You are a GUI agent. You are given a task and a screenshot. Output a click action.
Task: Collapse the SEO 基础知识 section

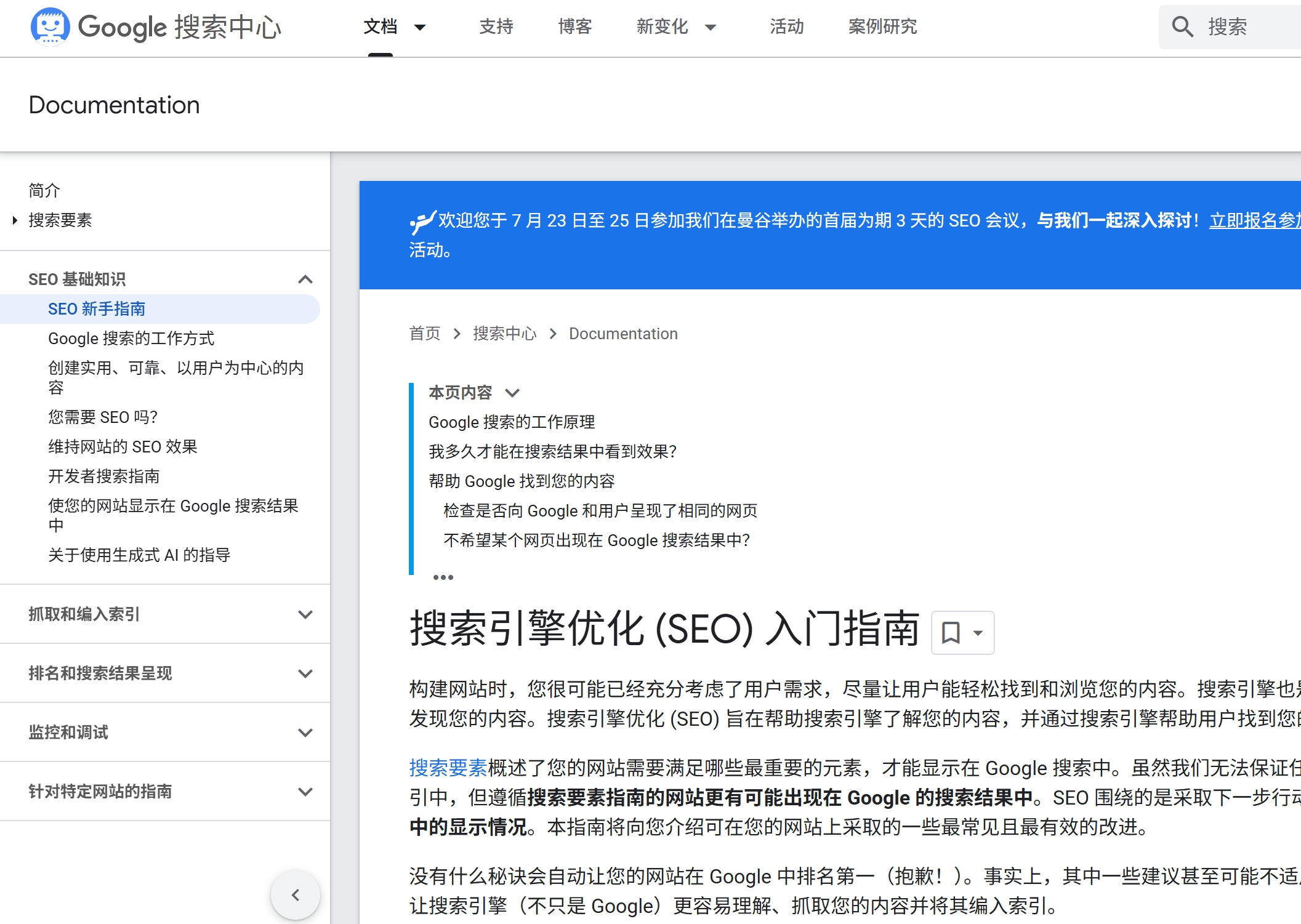305,279
